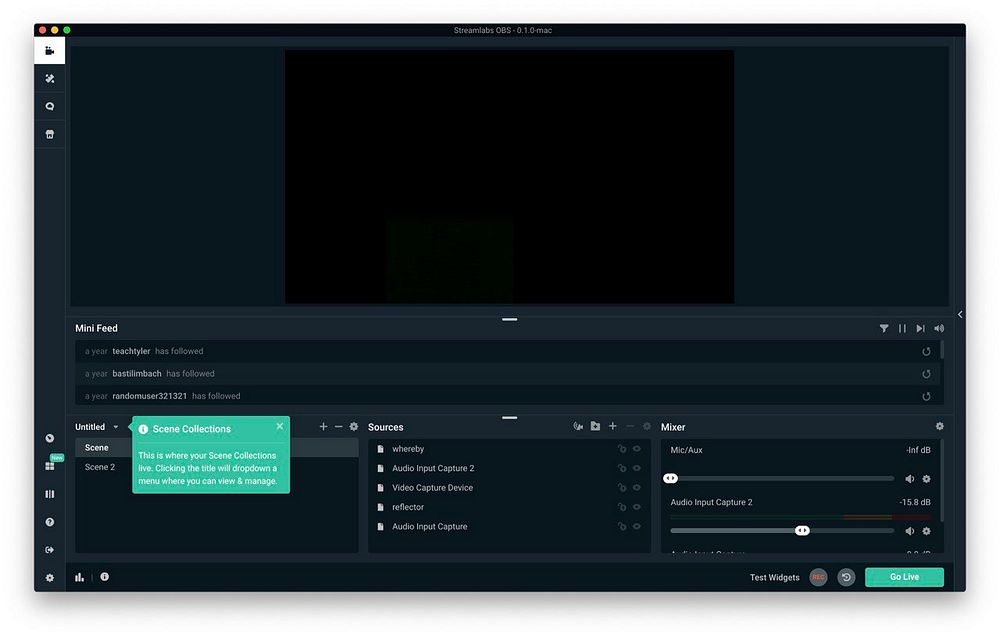Open the Chat bubble icon in sidebar

click(50, 106)
